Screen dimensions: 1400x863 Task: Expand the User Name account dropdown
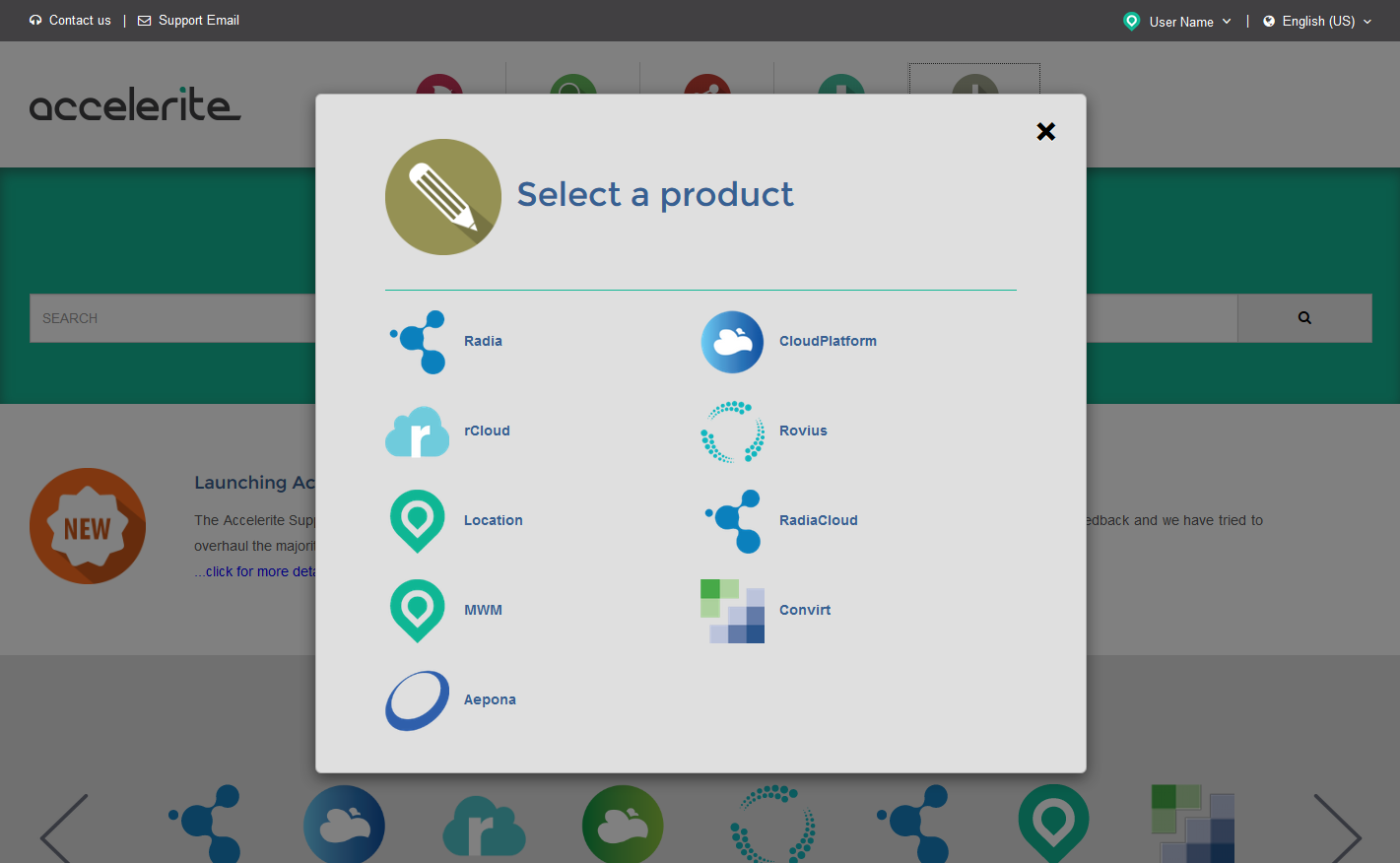(x=1177, y=21)
